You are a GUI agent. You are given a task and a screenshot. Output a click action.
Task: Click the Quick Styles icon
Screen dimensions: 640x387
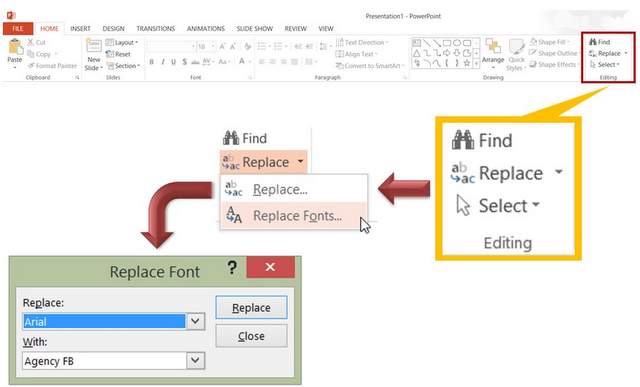point(516,47)
